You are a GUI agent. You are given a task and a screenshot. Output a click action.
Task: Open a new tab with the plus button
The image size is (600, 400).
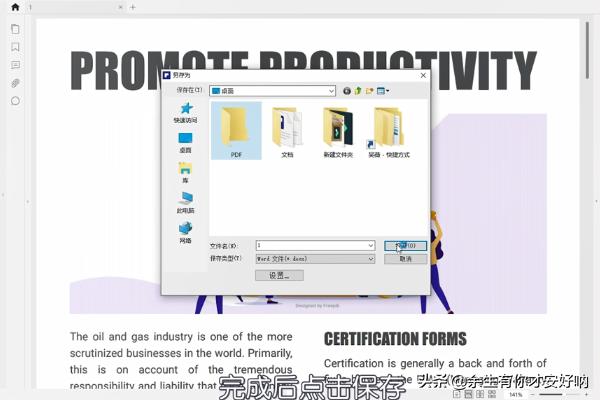pos(133,7)
